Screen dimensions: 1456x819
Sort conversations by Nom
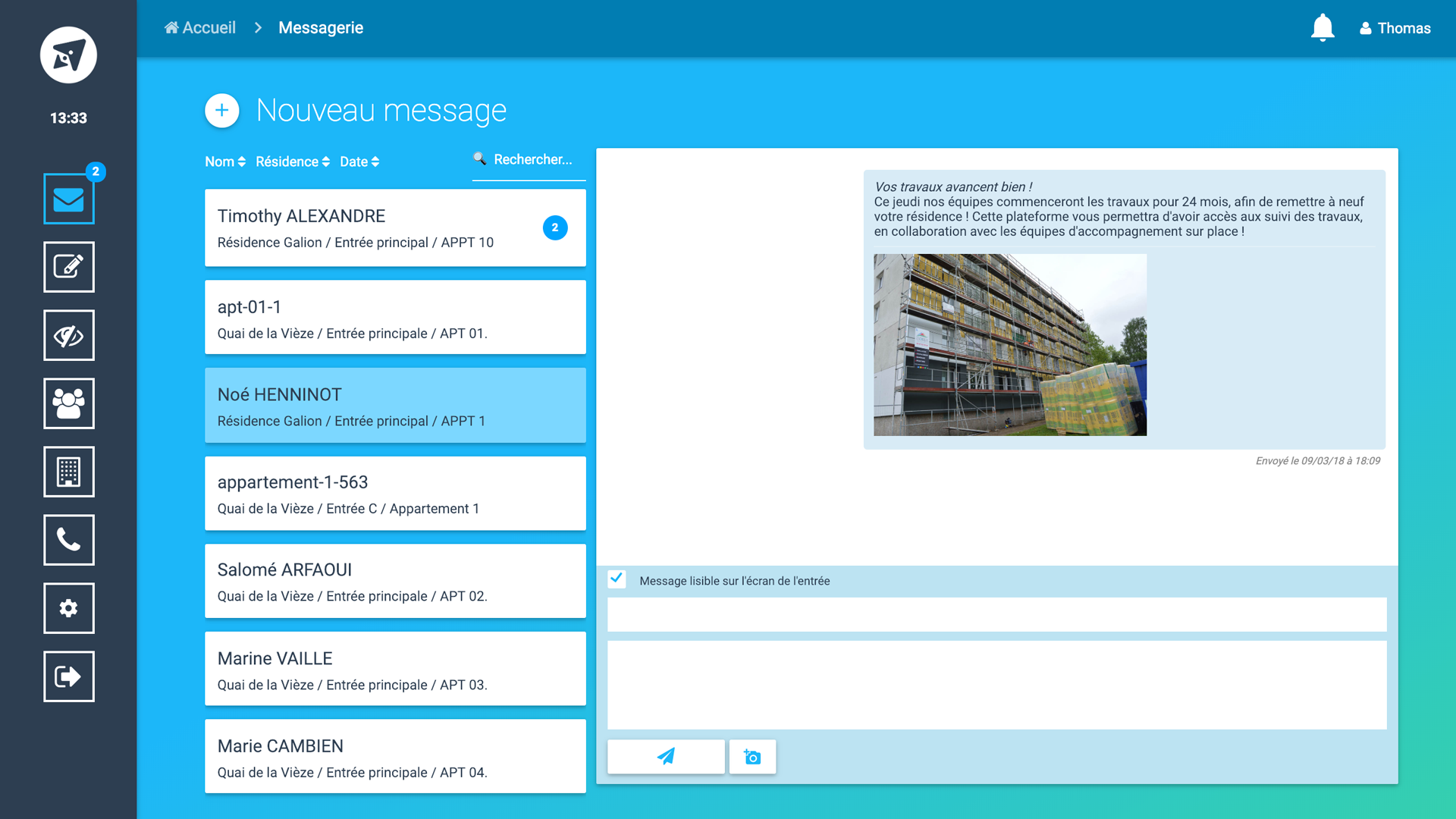pos(224,162)
